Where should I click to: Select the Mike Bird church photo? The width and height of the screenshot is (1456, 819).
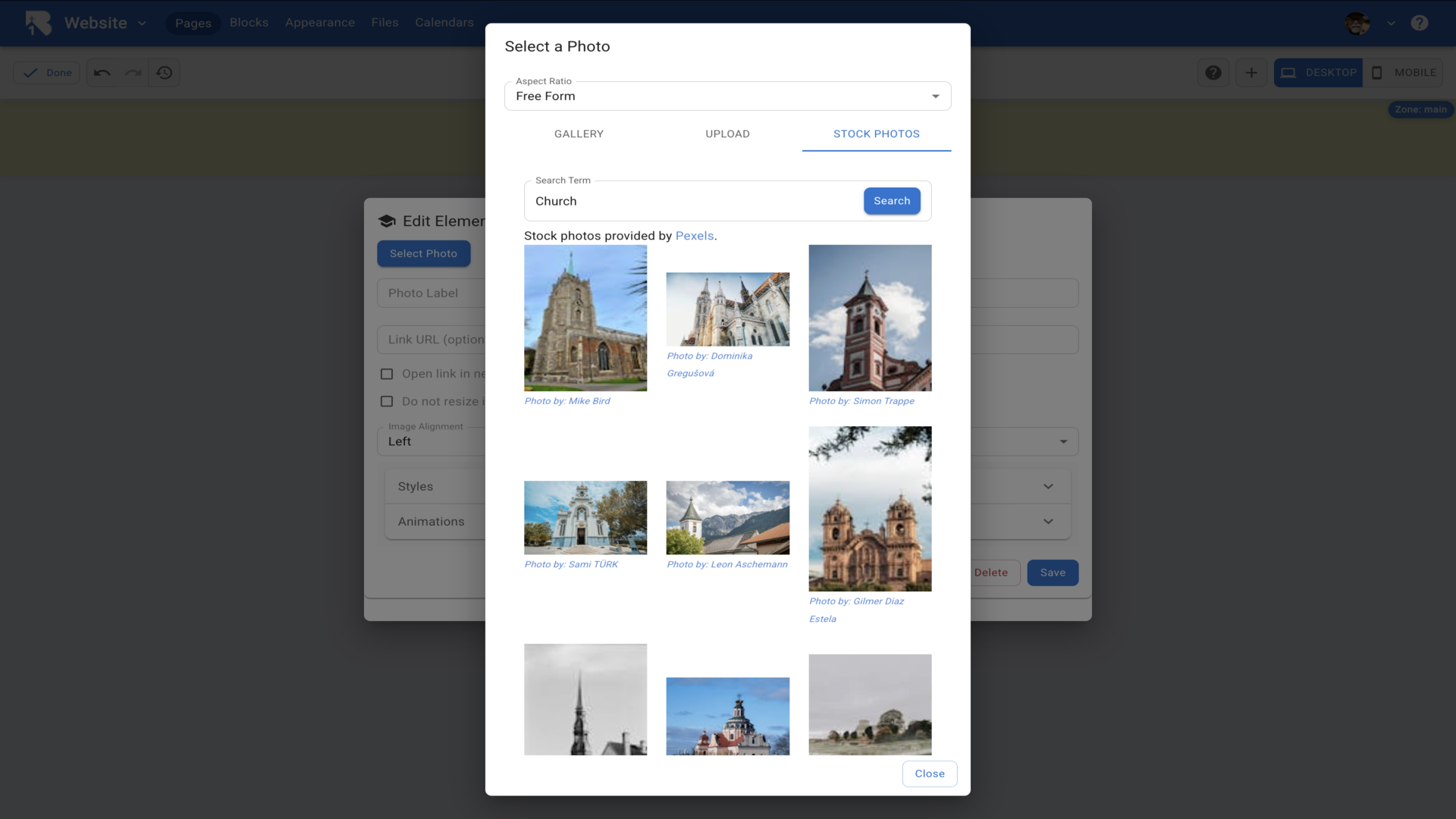(x=585, y=318)
